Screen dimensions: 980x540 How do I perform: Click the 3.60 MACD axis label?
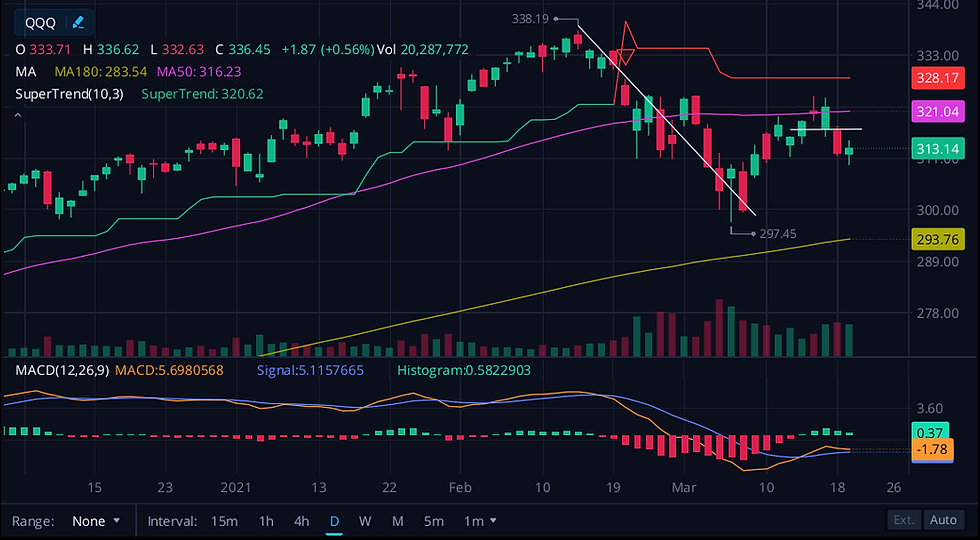coord(930,409)
